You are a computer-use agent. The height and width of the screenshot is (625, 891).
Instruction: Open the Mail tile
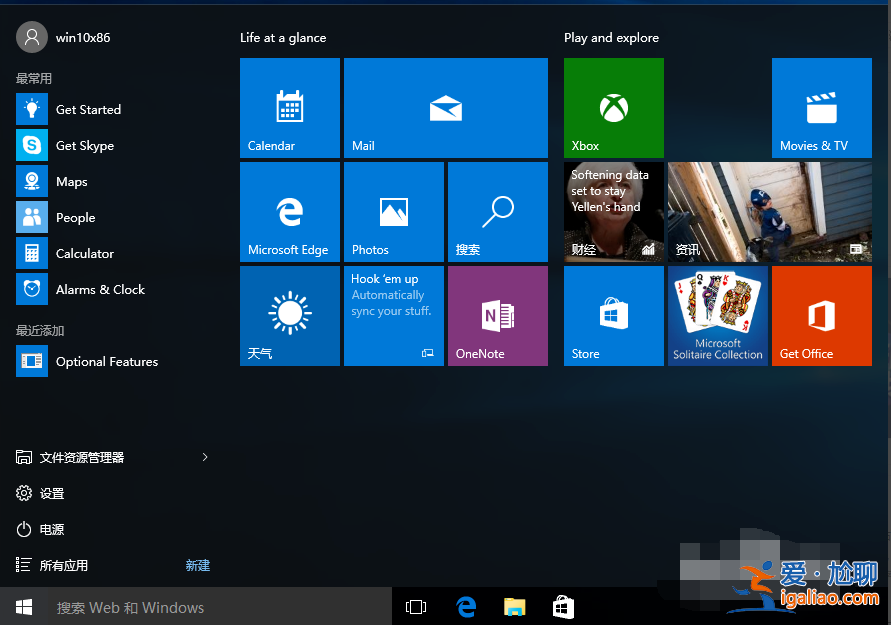click(445, 108)
